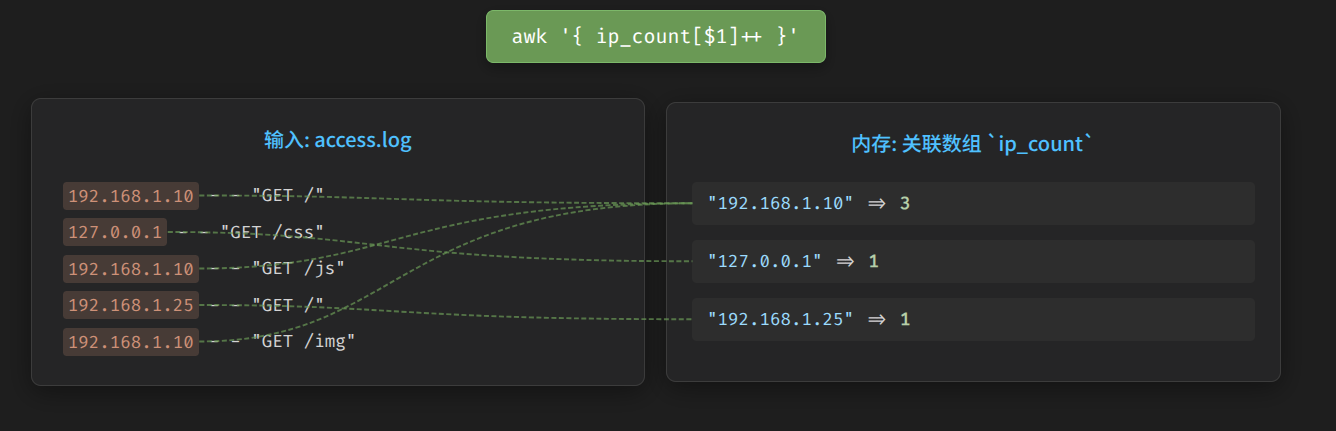1336x431 pixels.
Task: Click the arrow symbol in the 192.168.1.10 array entry
Action: coord(876,204)
